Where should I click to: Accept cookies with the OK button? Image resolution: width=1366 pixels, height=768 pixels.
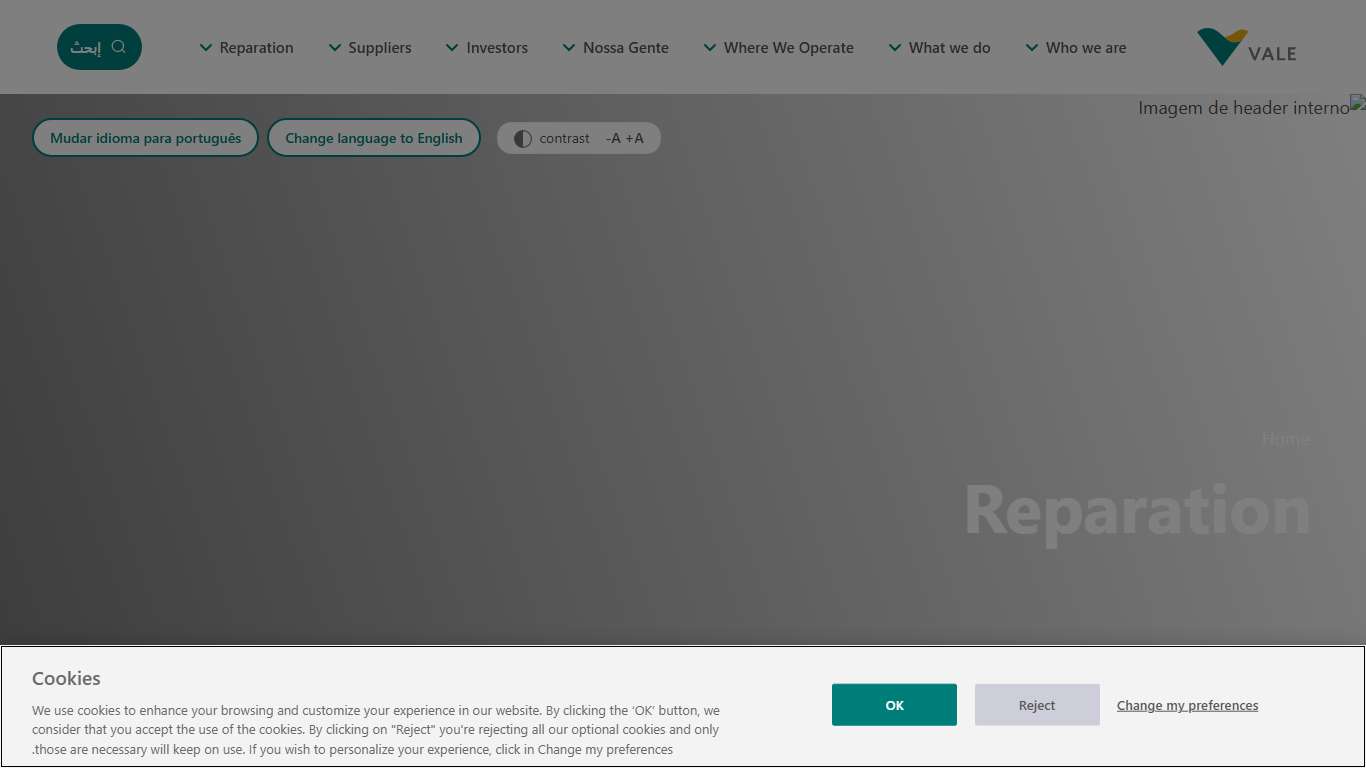click(x=894, y=705)
